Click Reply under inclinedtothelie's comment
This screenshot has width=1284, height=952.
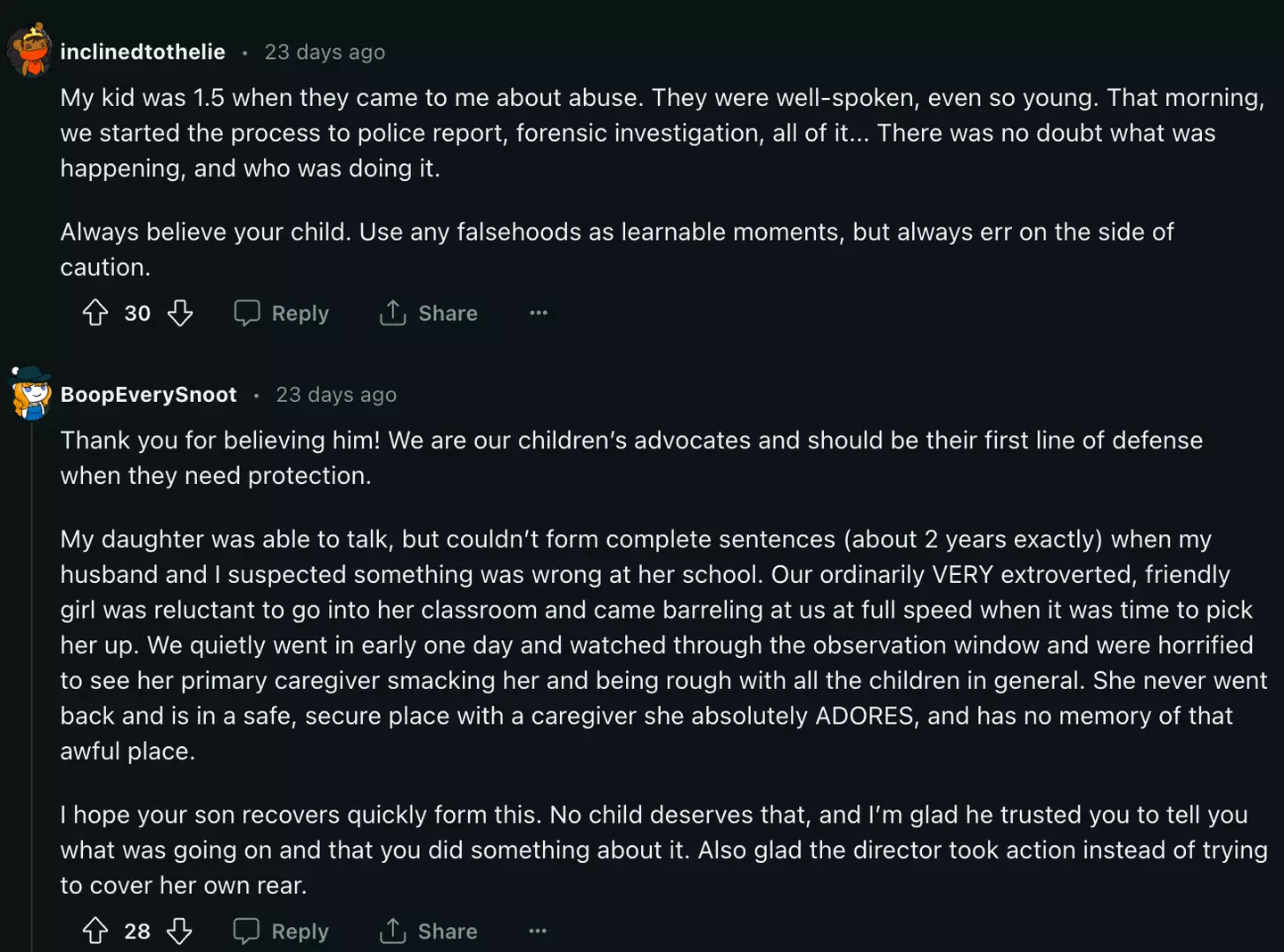click(282, 313)
